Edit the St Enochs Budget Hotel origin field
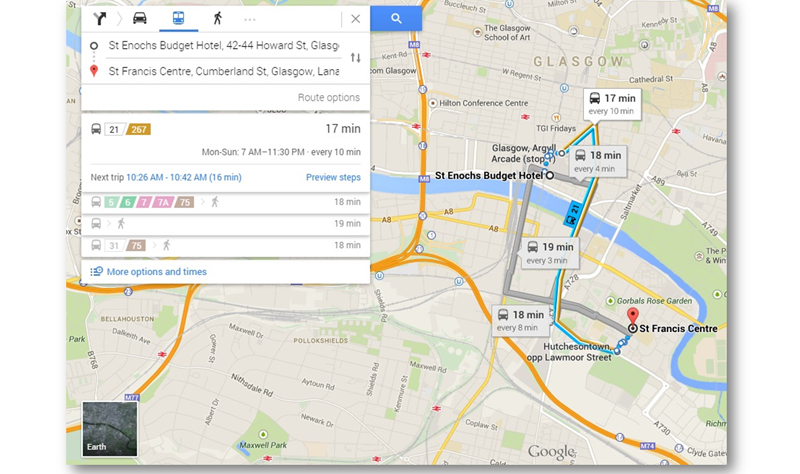800x474 pixels. [223, 45]
